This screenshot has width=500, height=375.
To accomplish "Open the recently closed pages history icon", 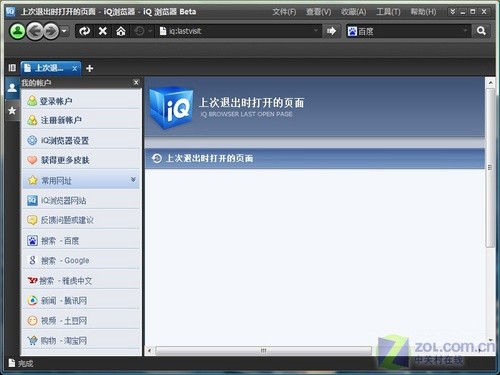I will (139, 31).
